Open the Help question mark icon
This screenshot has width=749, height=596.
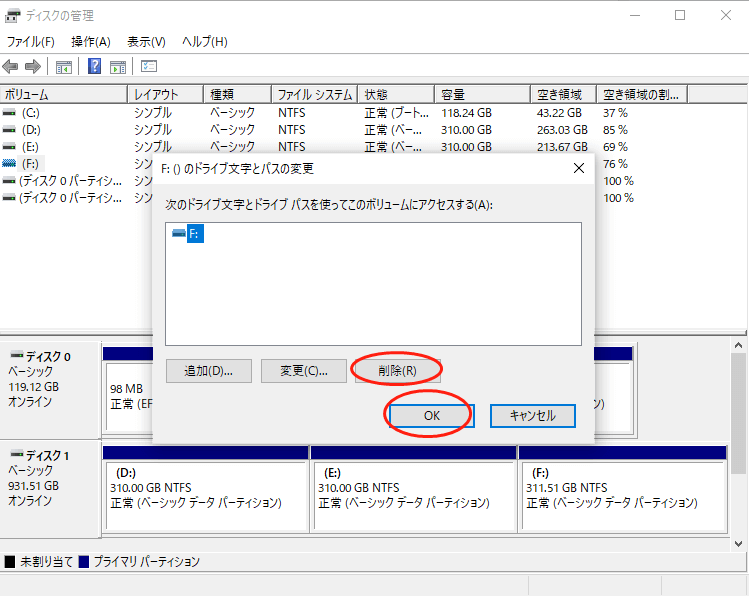(x=95, y=66)
